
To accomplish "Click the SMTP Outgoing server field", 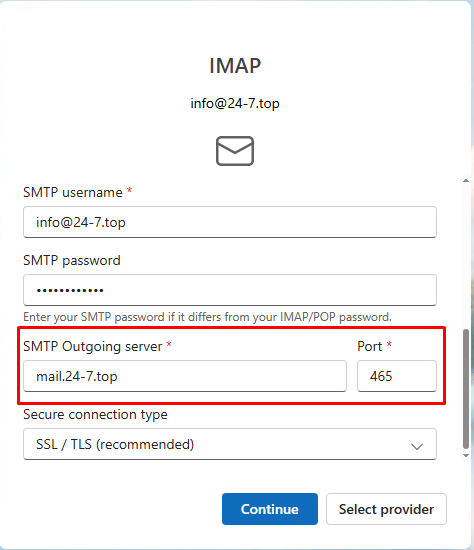I will 185,376.
